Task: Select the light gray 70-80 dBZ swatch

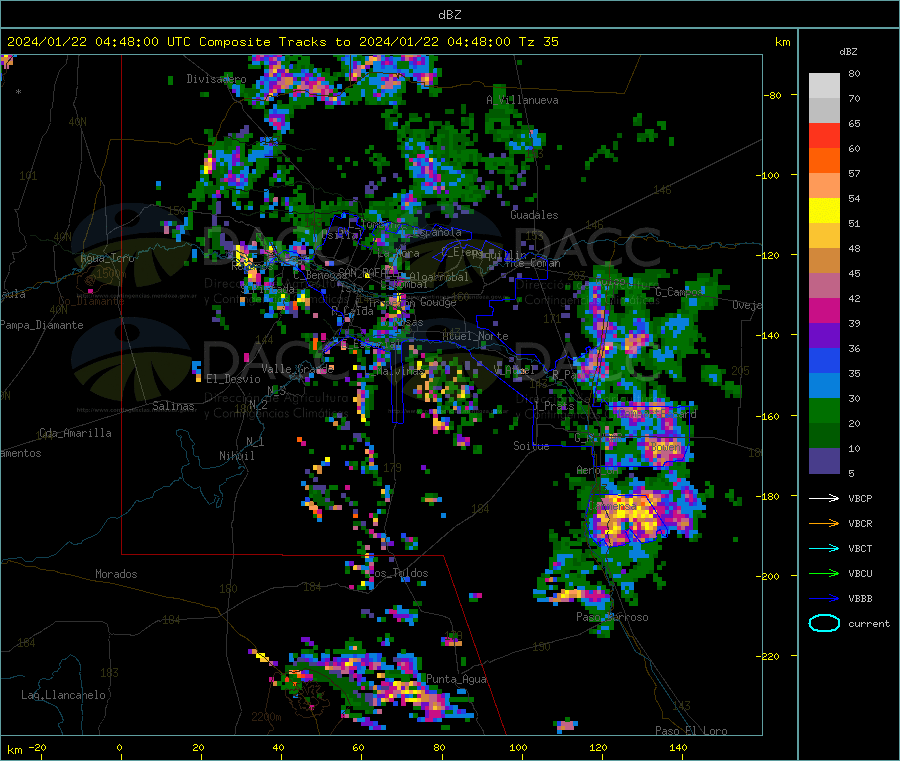Action: coord(824,86)
